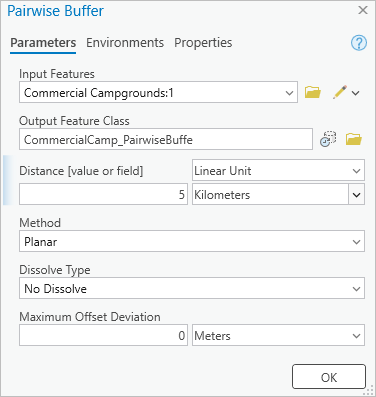
Task: Open the output dataset options icon
Action: tap(328, 139)
